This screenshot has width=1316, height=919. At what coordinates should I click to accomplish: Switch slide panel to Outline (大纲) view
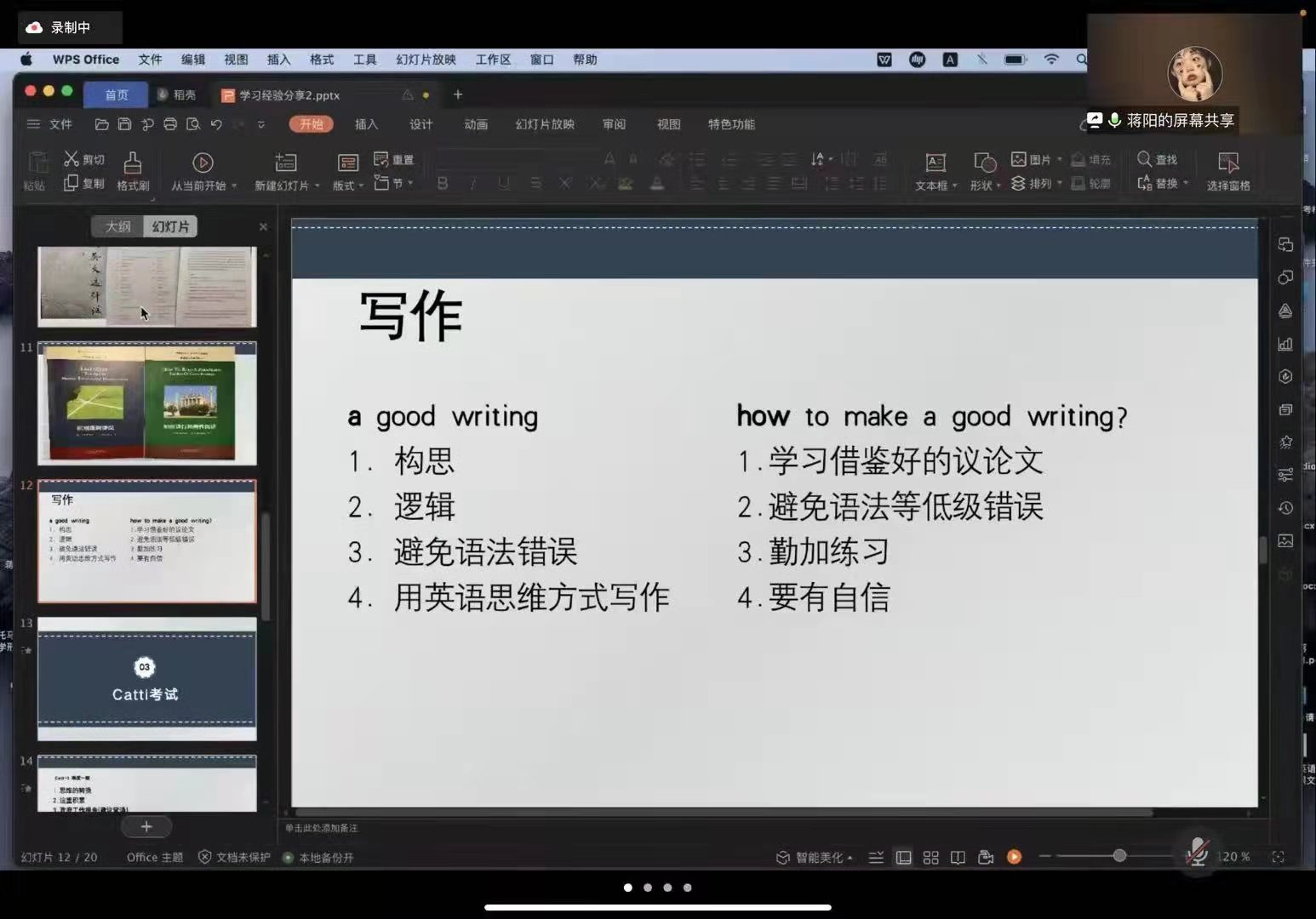click(x=118, y=226)
